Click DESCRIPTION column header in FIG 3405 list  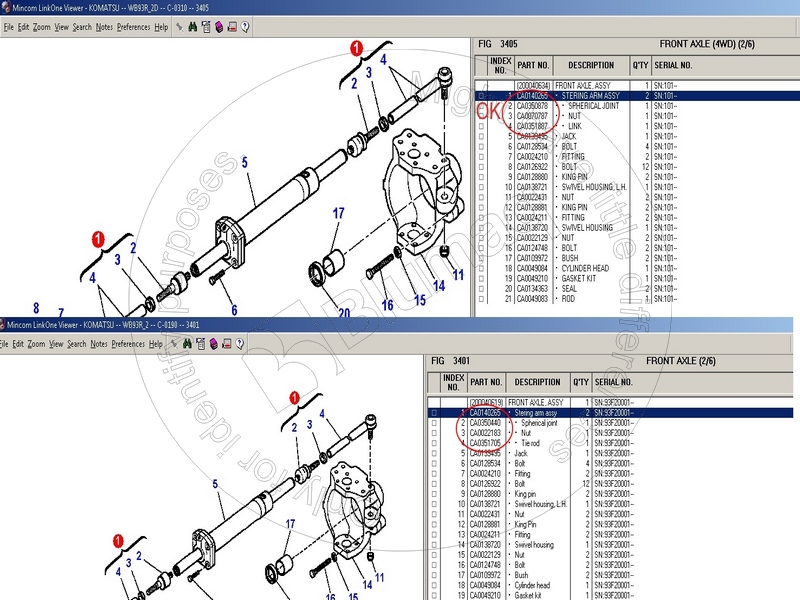pyautogui.click(x=590, y=66)
